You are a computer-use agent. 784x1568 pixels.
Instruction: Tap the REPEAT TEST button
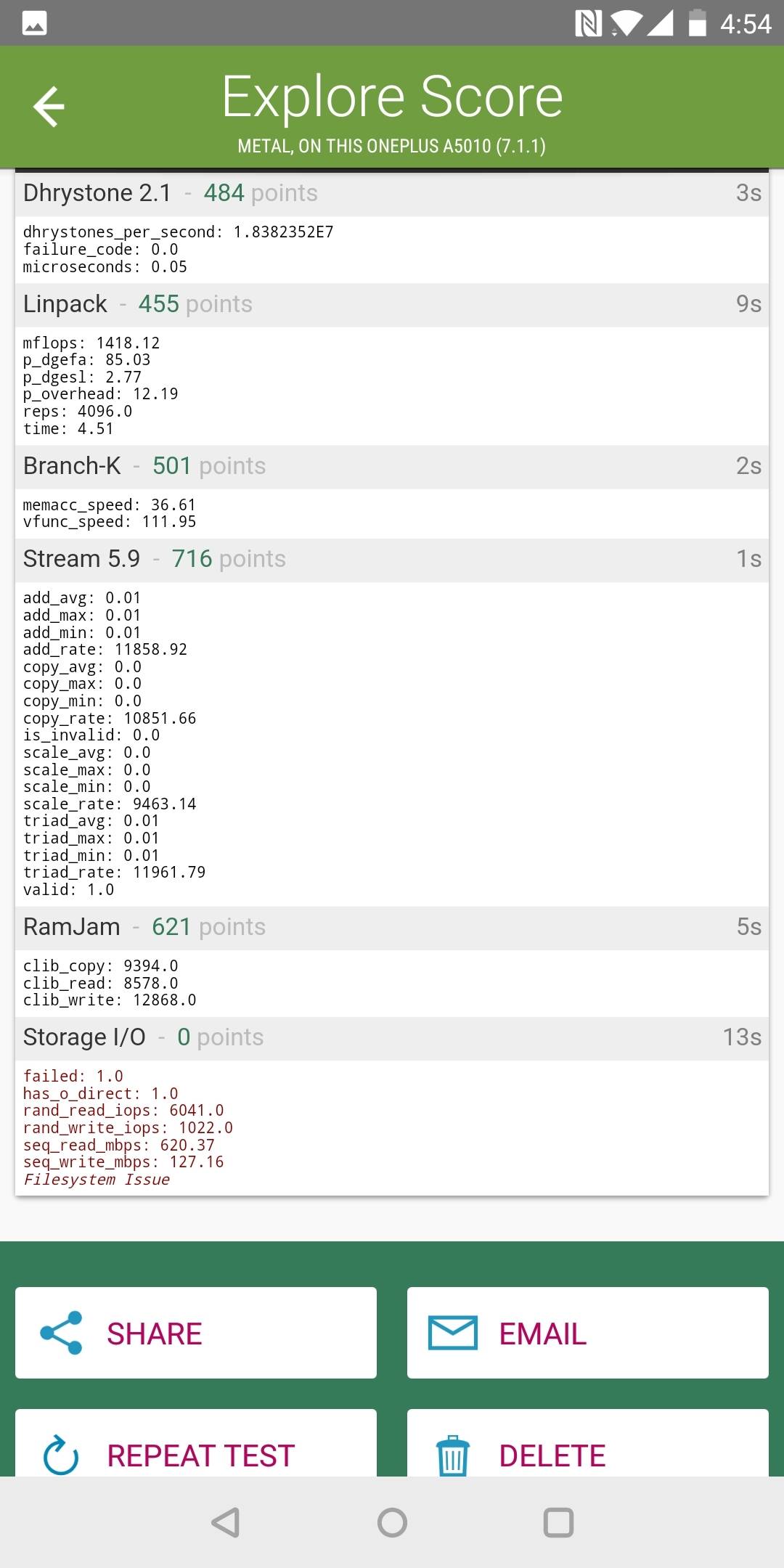196,1443
